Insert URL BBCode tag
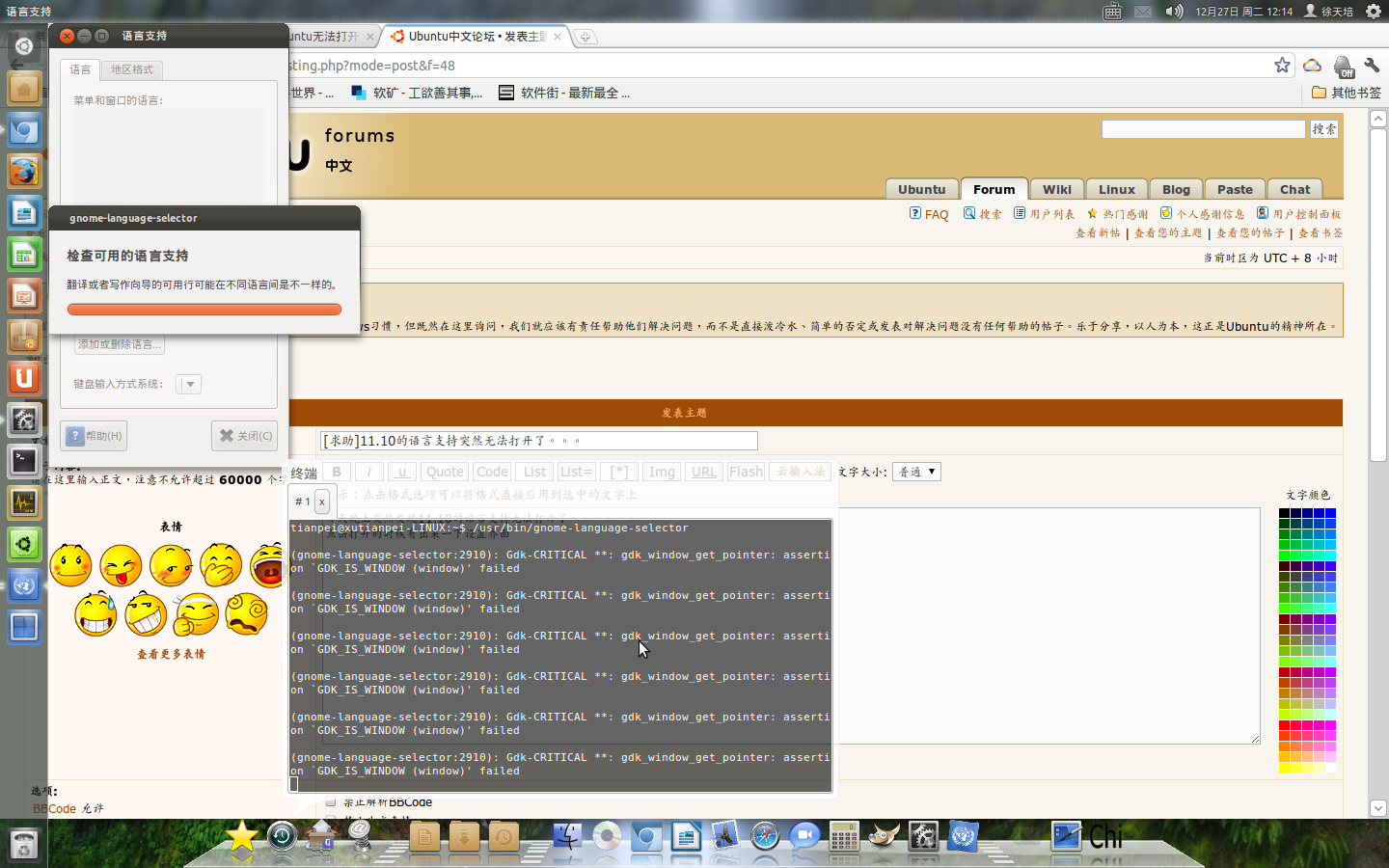The width and height of the screenshot is (1389, 868). click(704, 472)
